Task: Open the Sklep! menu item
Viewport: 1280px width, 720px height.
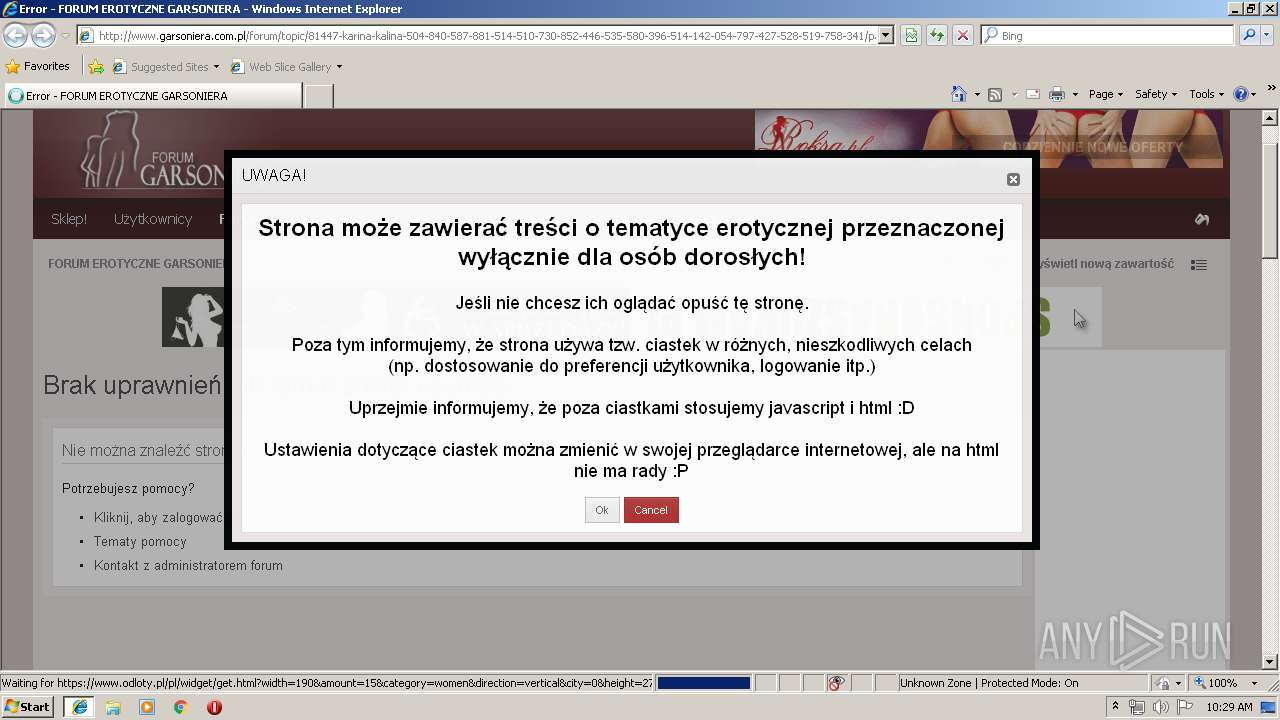Action: click(x=69, y=219)
